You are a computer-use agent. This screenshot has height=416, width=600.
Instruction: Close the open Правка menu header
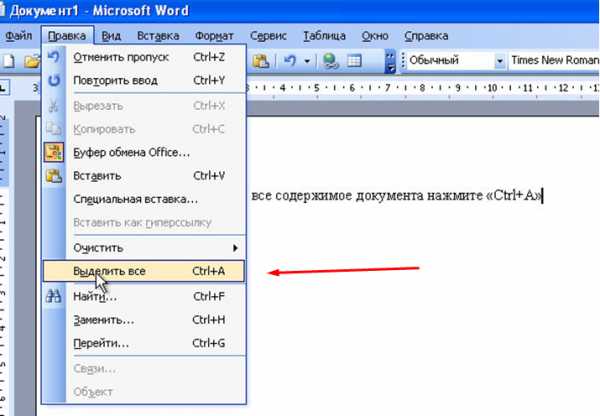click(x=67, y=36)
